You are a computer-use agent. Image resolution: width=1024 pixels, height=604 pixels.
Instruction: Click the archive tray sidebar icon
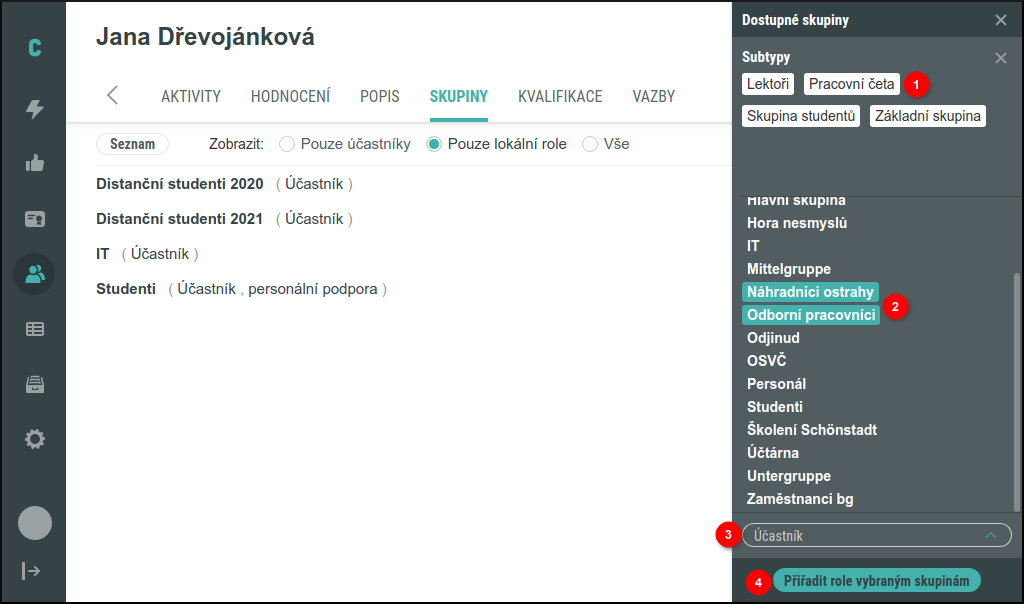[x=33, y=383]
